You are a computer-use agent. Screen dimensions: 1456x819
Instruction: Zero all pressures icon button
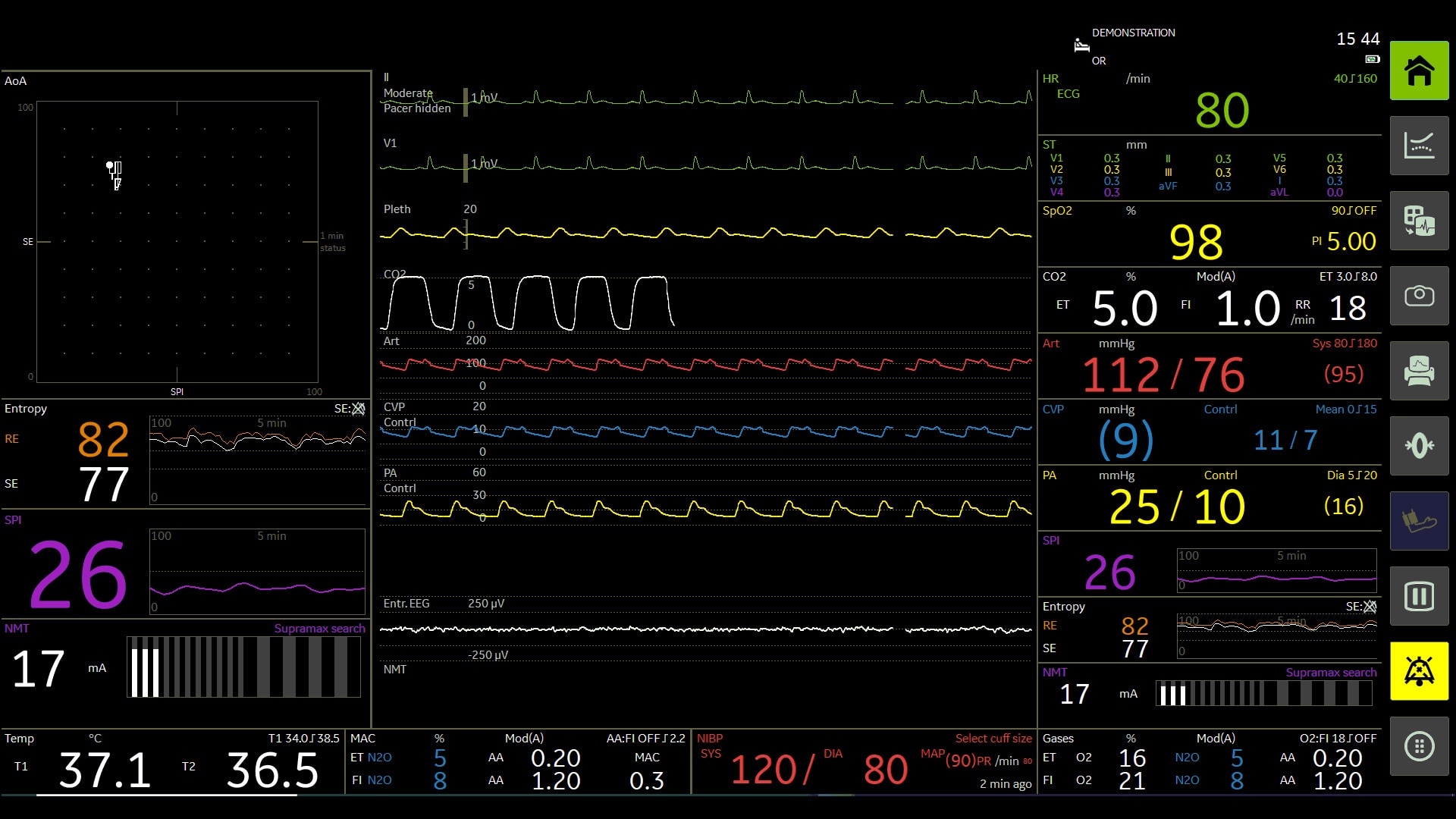1419,446
